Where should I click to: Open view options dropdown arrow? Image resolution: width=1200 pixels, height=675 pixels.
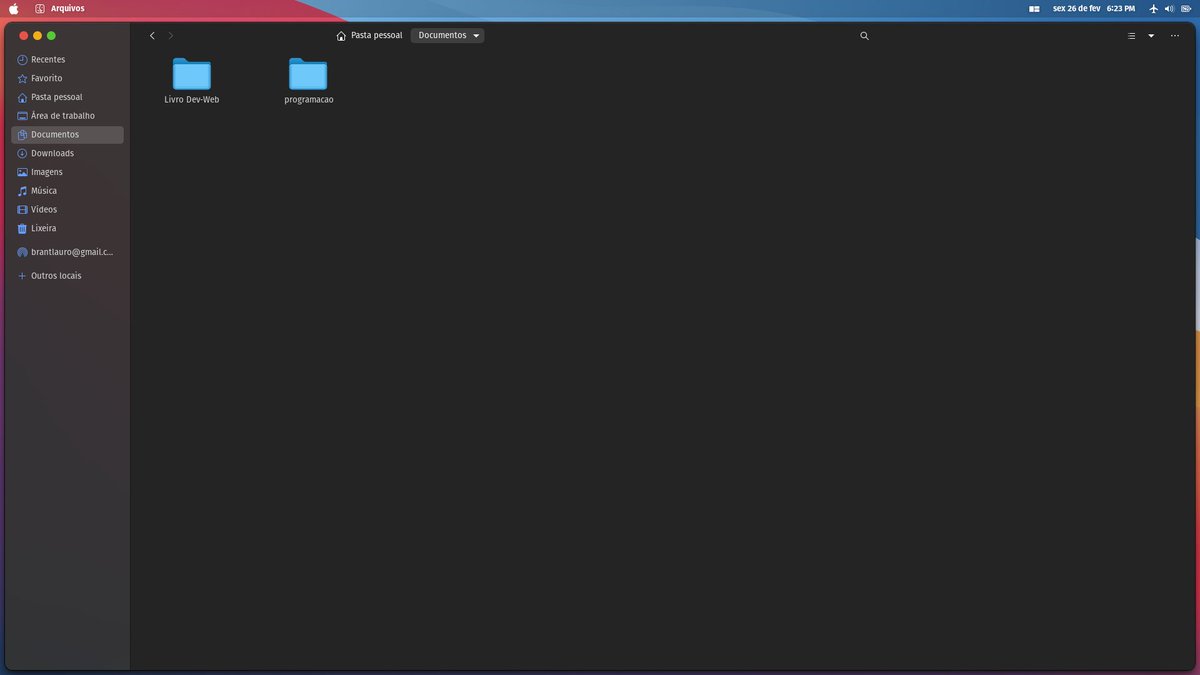coord(1151,35)
